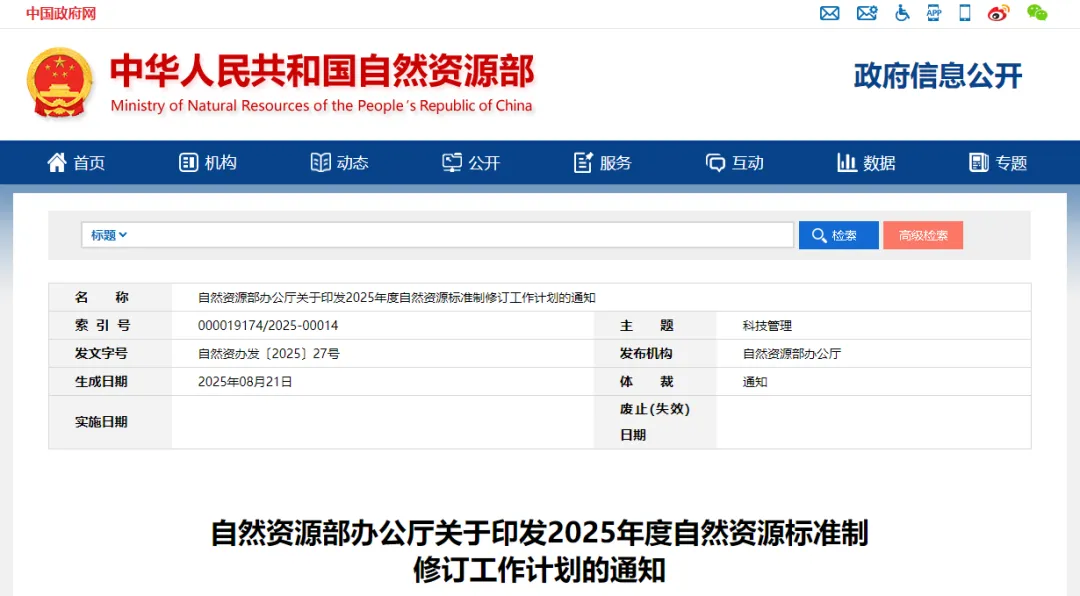The width and height of the screenshot is (1080, 596).
Task: Open the Weibo icon
Action: click(998, 13)
